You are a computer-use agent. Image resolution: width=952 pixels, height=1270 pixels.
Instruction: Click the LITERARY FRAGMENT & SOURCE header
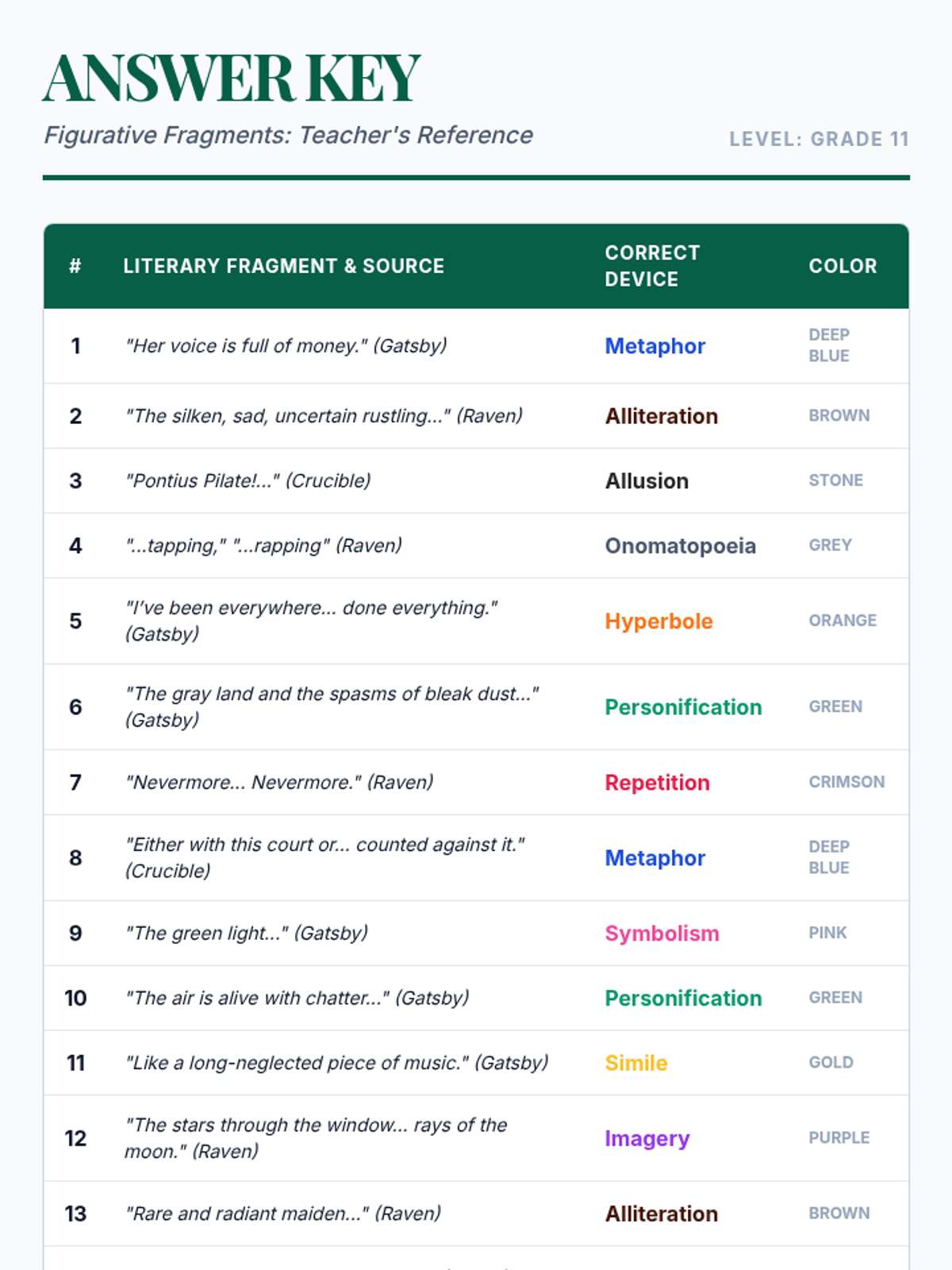(283, 266)
